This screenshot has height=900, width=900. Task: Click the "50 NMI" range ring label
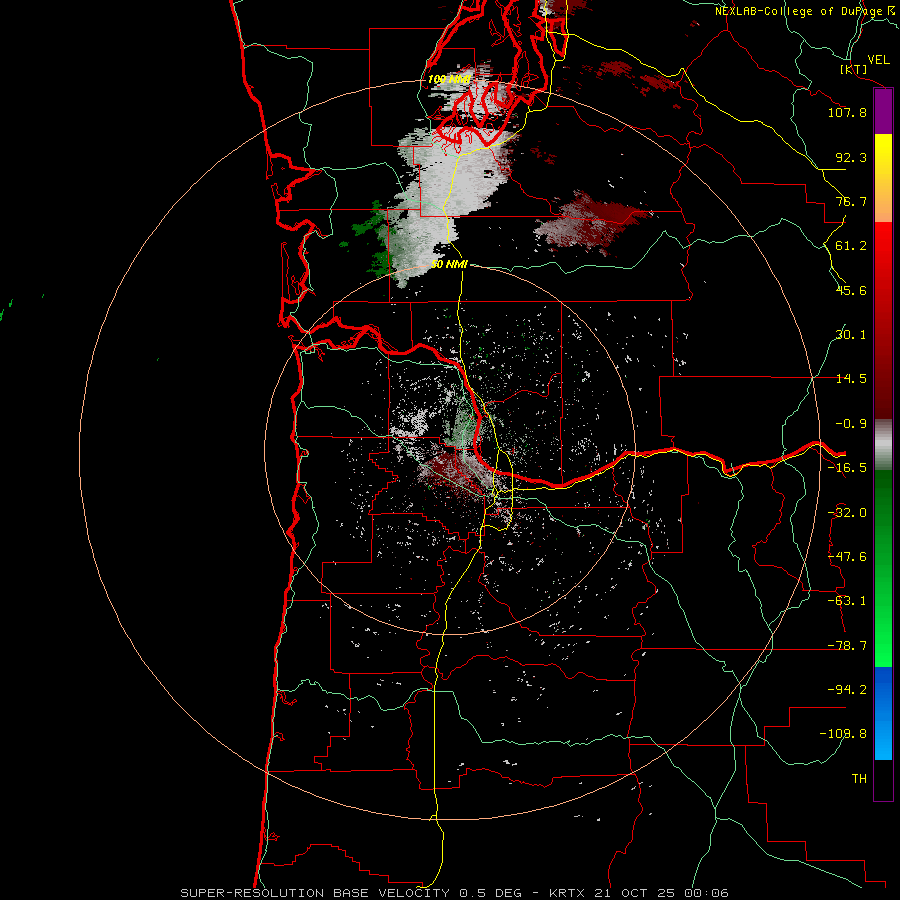[449, 265]
